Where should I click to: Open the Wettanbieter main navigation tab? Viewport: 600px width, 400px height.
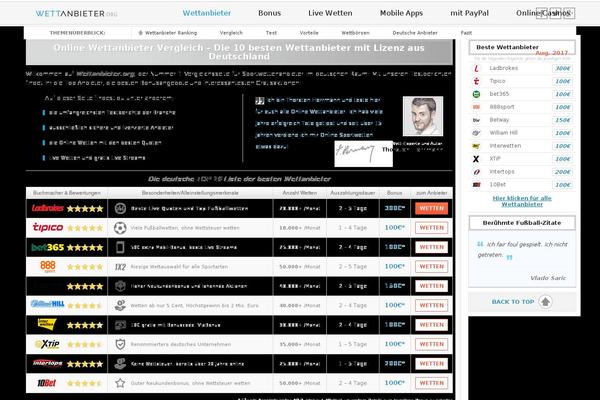[x=207, y=13]
